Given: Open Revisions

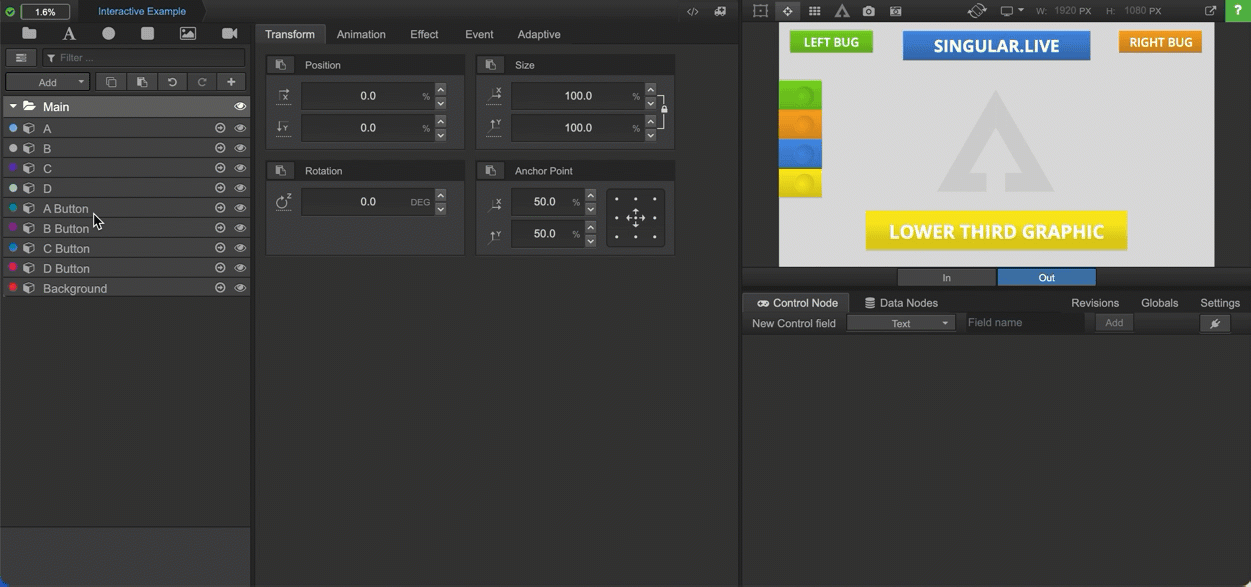Looking at the screenshot, I should 1095,303.
